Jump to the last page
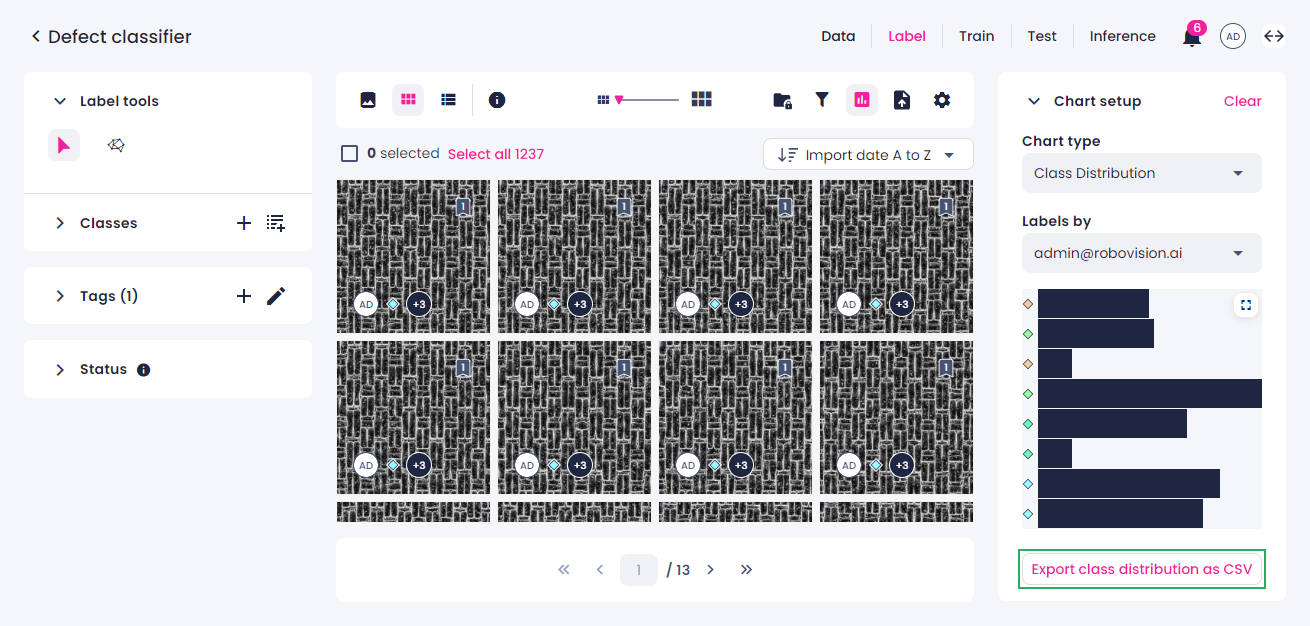The width and height of the screenshot is (1310, 626). [746, 570]
